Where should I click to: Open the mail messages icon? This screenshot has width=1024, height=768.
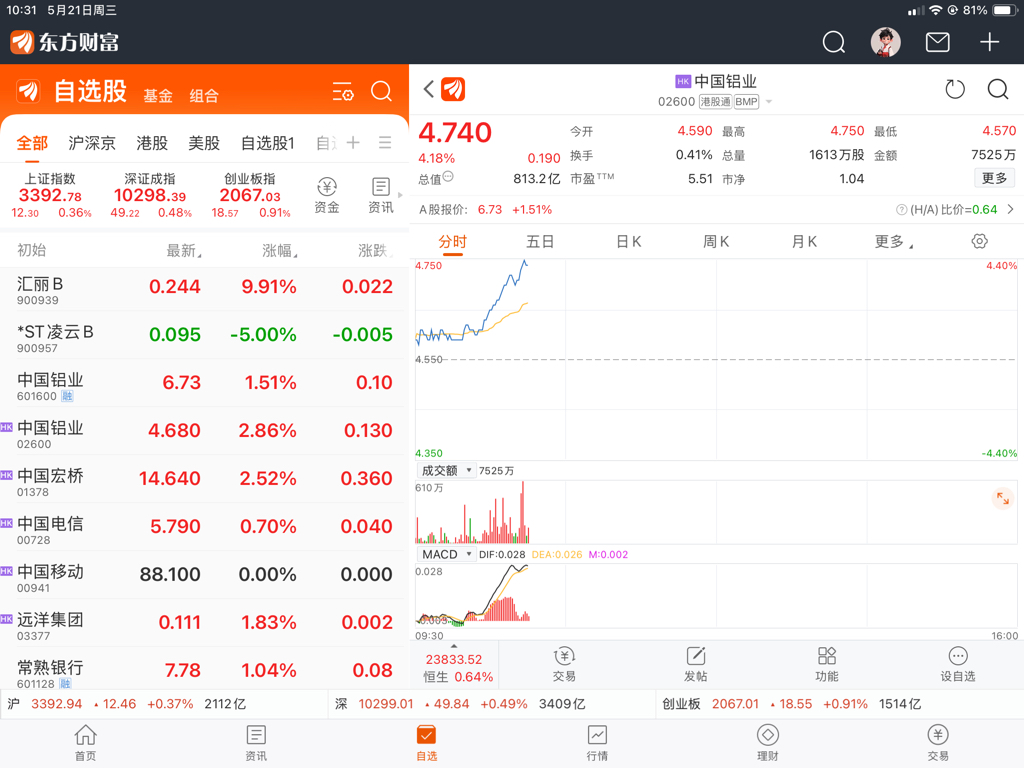[x=937, y=42]
